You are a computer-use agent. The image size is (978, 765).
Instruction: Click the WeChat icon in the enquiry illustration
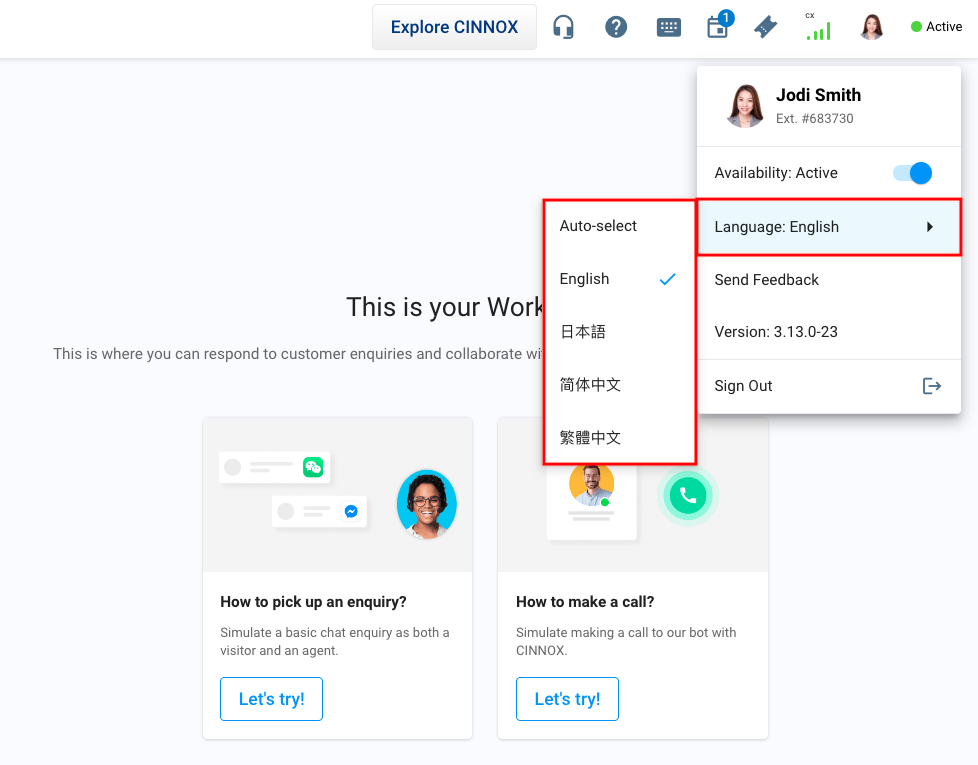pyautogui.click(x=312, y=466)
